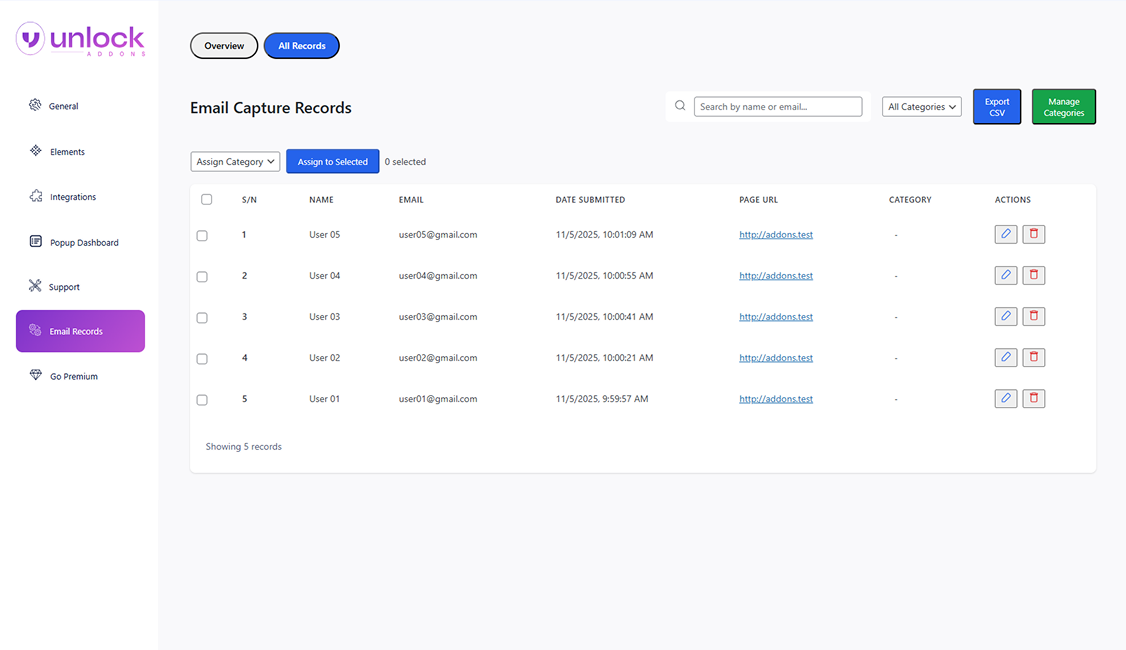Delete User 01's record using the trash icon

click(1033, 398)
